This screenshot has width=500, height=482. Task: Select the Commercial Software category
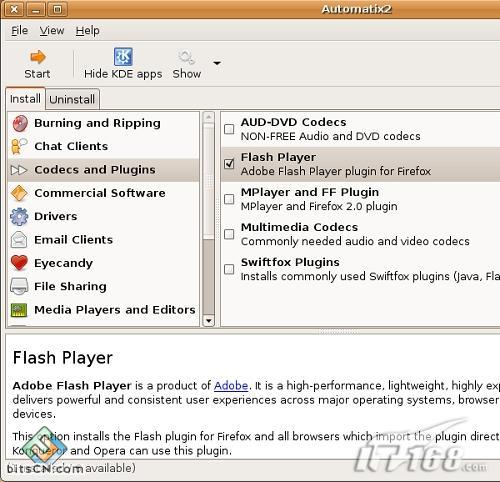click(x=103, y=193)
